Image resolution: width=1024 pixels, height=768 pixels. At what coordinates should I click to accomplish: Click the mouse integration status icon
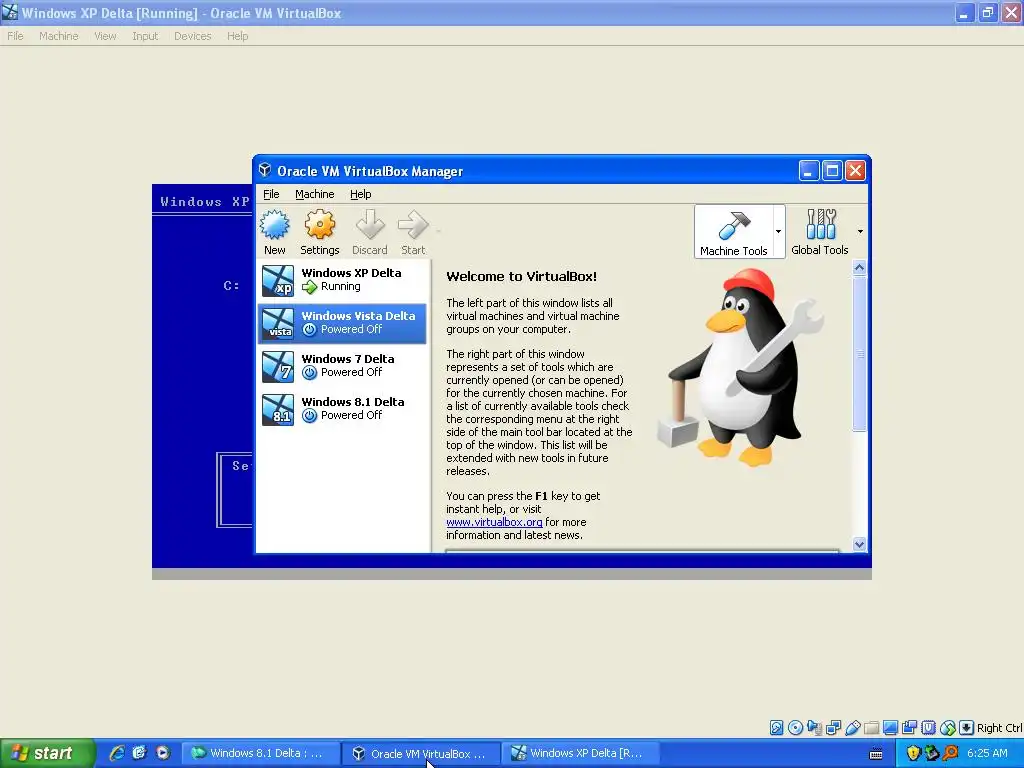(x=948, y=728)
